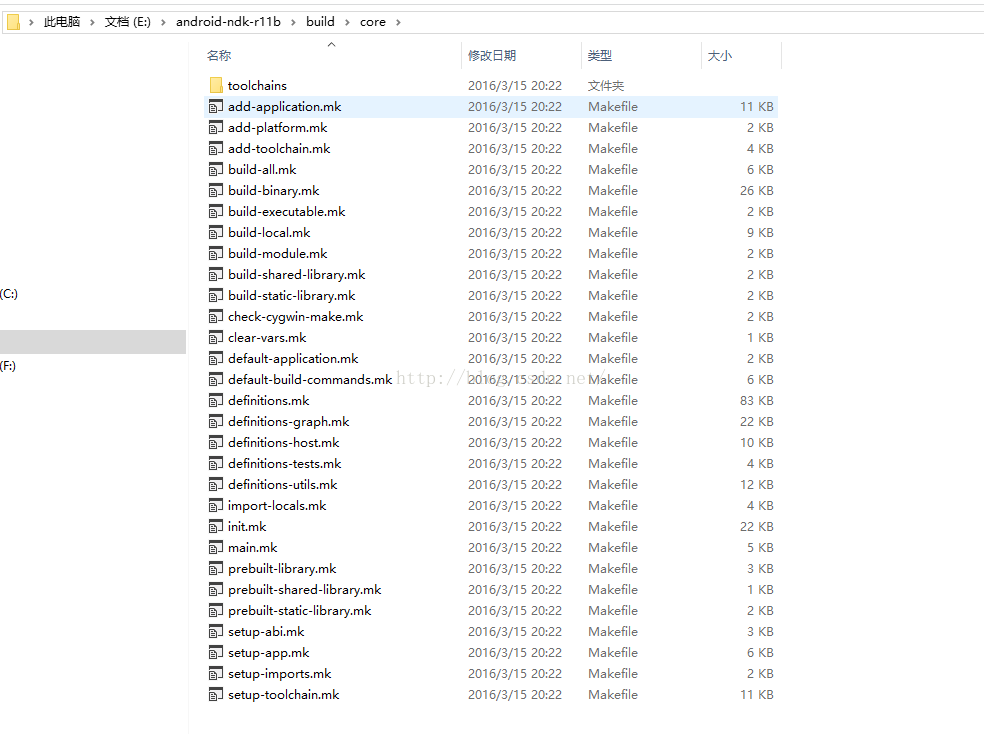The width and height of the screenshot is (984, 734).
Task: Sort by 类型 column header
Action: [x=600, y=56]
